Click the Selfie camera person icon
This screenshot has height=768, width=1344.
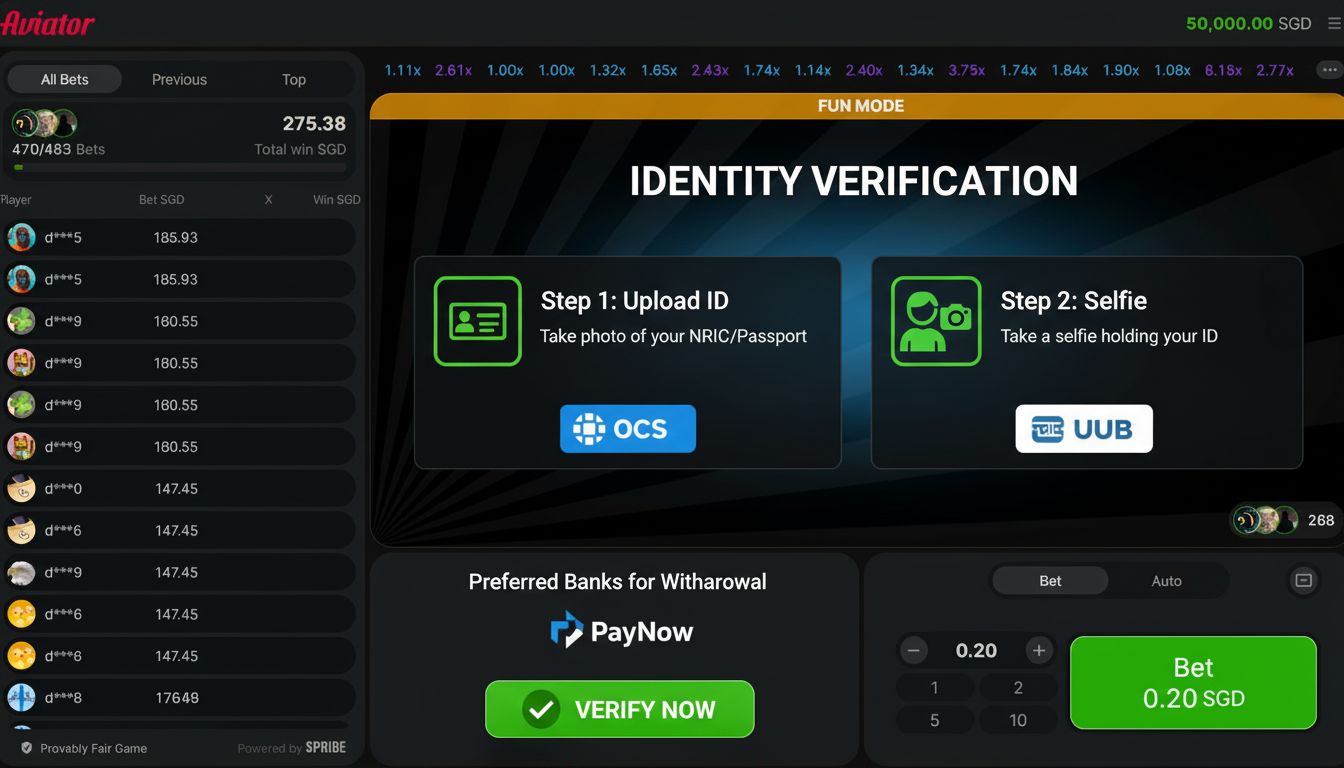tap(935, 321)
